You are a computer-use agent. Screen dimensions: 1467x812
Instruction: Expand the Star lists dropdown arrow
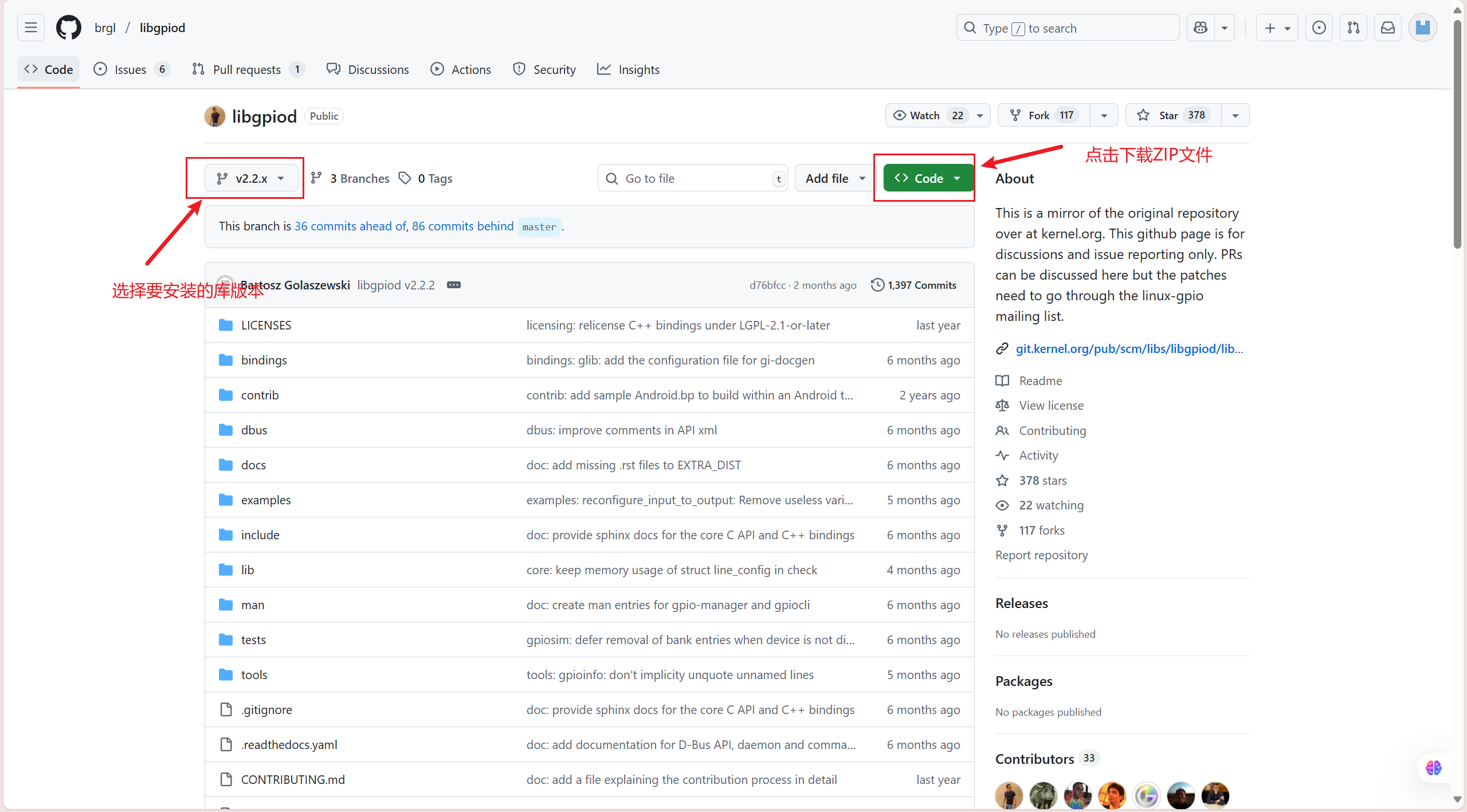(x=1235, y=115)
